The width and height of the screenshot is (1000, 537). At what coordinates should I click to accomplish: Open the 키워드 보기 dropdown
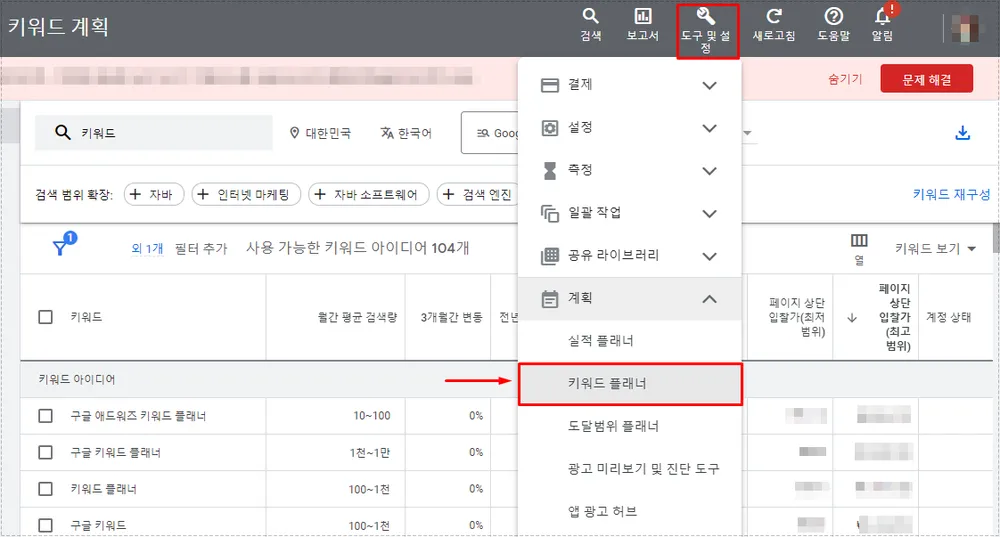coord(936,249)
